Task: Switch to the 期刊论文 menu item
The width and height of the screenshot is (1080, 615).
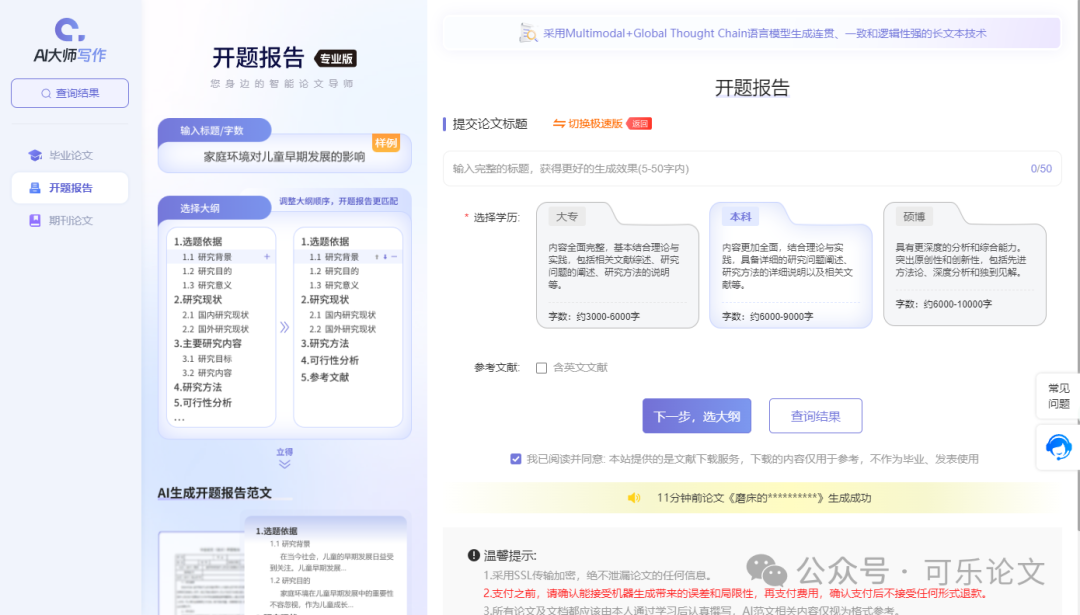Action: [70, 220]
